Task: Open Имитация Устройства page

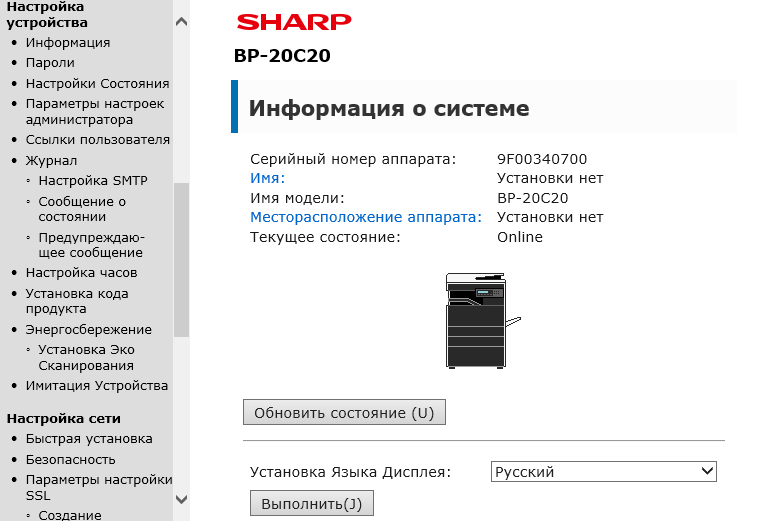Action: [97, 386]
